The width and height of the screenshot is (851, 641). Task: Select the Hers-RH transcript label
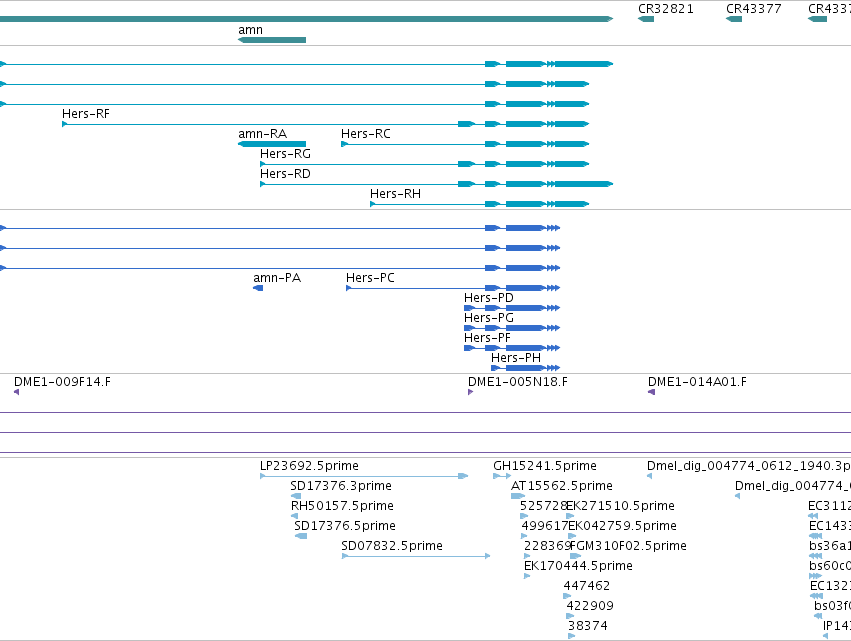[x=395, y=194]
